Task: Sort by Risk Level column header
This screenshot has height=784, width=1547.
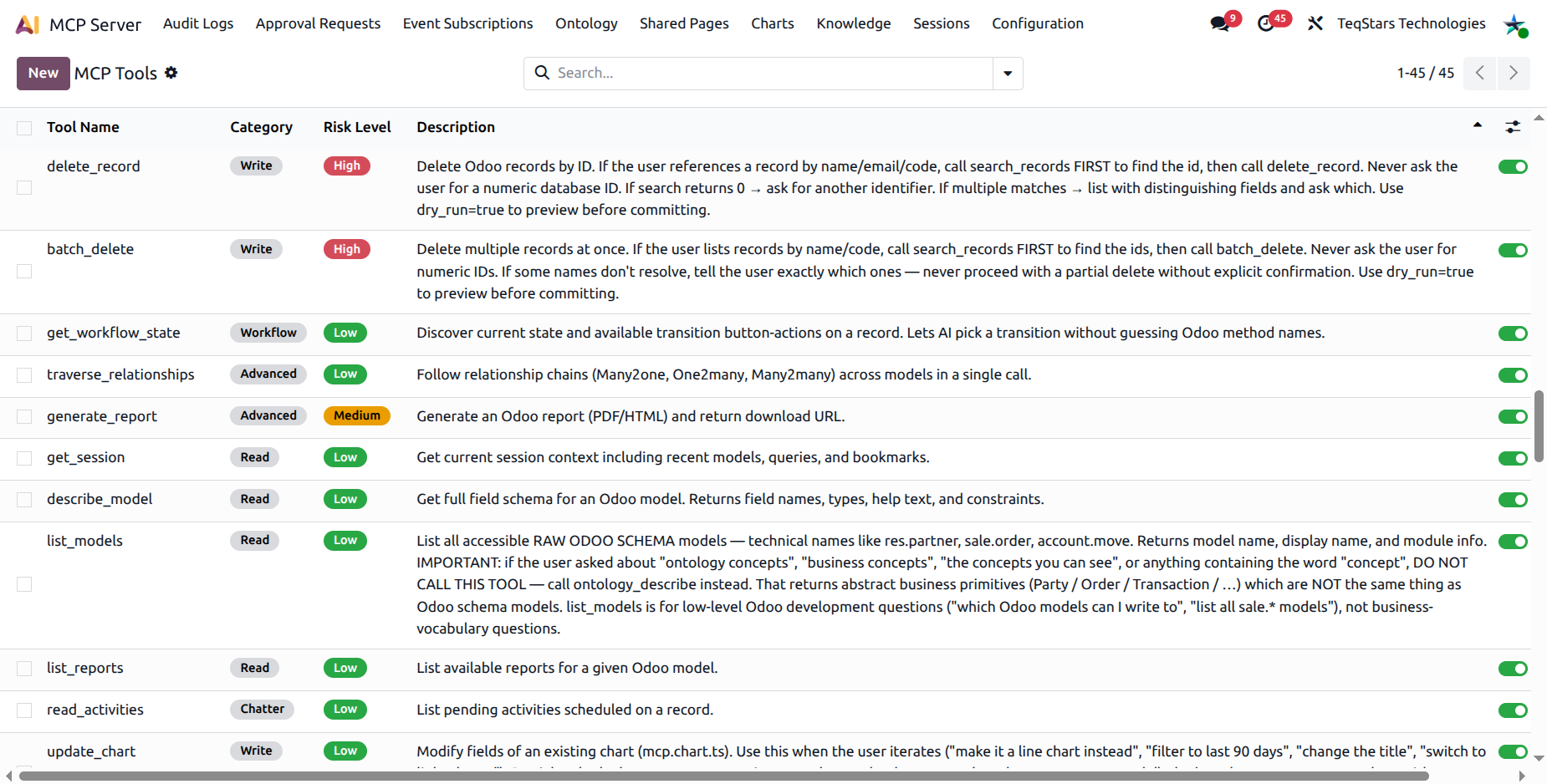Action: pos(357,127)
